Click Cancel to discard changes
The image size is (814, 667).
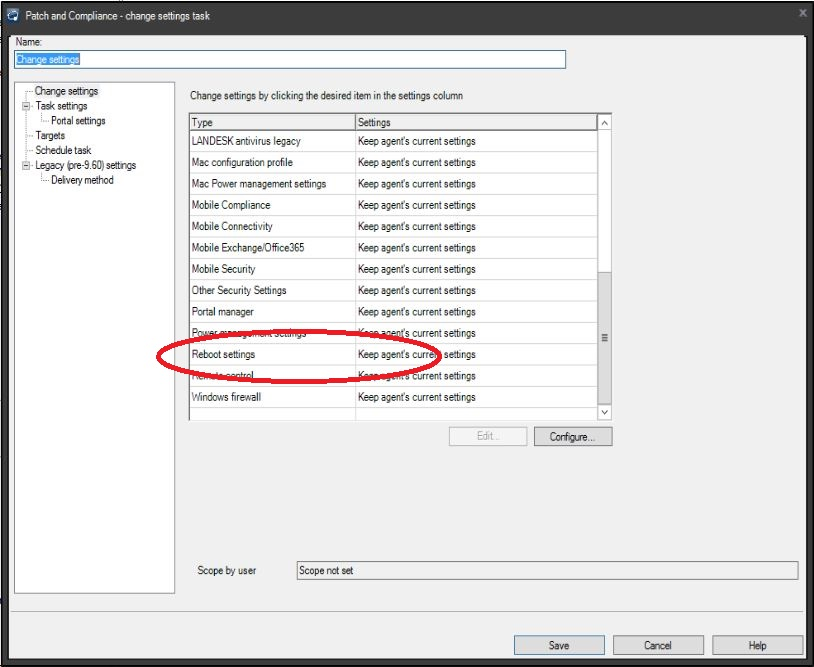coord(659,645)
